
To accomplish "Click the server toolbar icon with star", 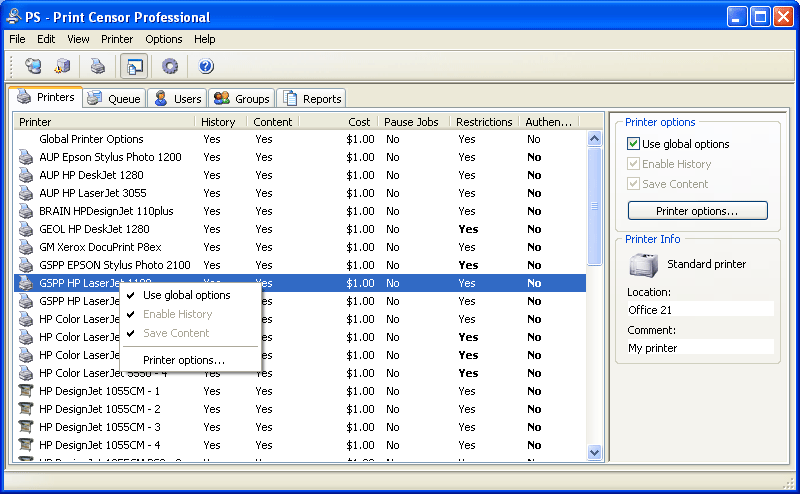I will point(62,66).
